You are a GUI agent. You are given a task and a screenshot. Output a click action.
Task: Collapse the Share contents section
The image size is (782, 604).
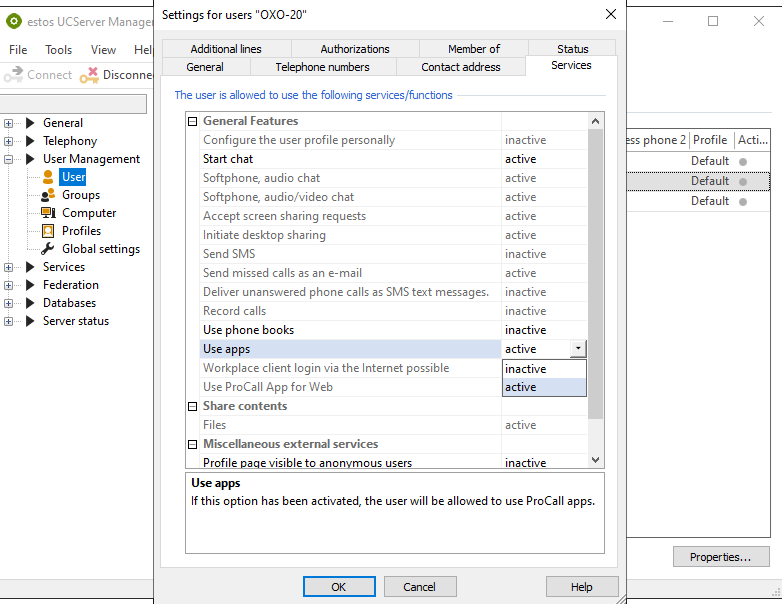[x=193, y=406]
